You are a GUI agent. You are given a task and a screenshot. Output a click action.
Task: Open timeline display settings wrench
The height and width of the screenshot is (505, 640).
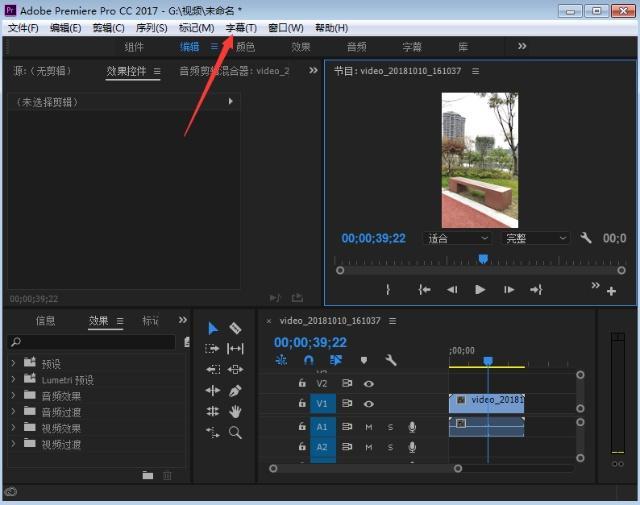pos(391,360)
